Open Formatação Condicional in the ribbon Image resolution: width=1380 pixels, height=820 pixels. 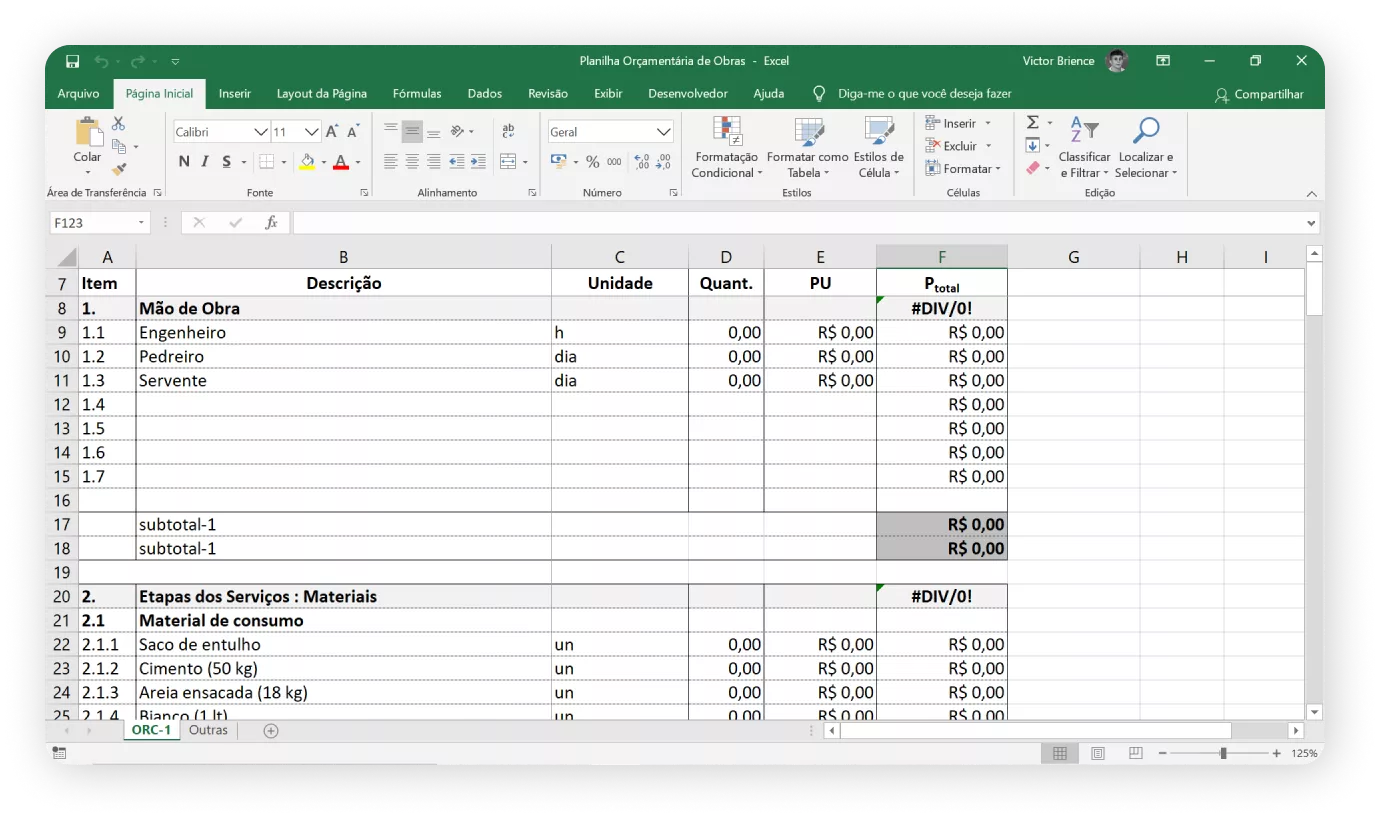(x=726, y=147)
